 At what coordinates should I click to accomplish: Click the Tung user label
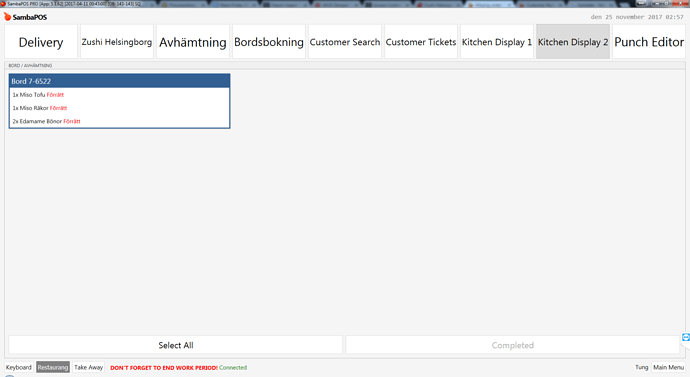[642, 367]
